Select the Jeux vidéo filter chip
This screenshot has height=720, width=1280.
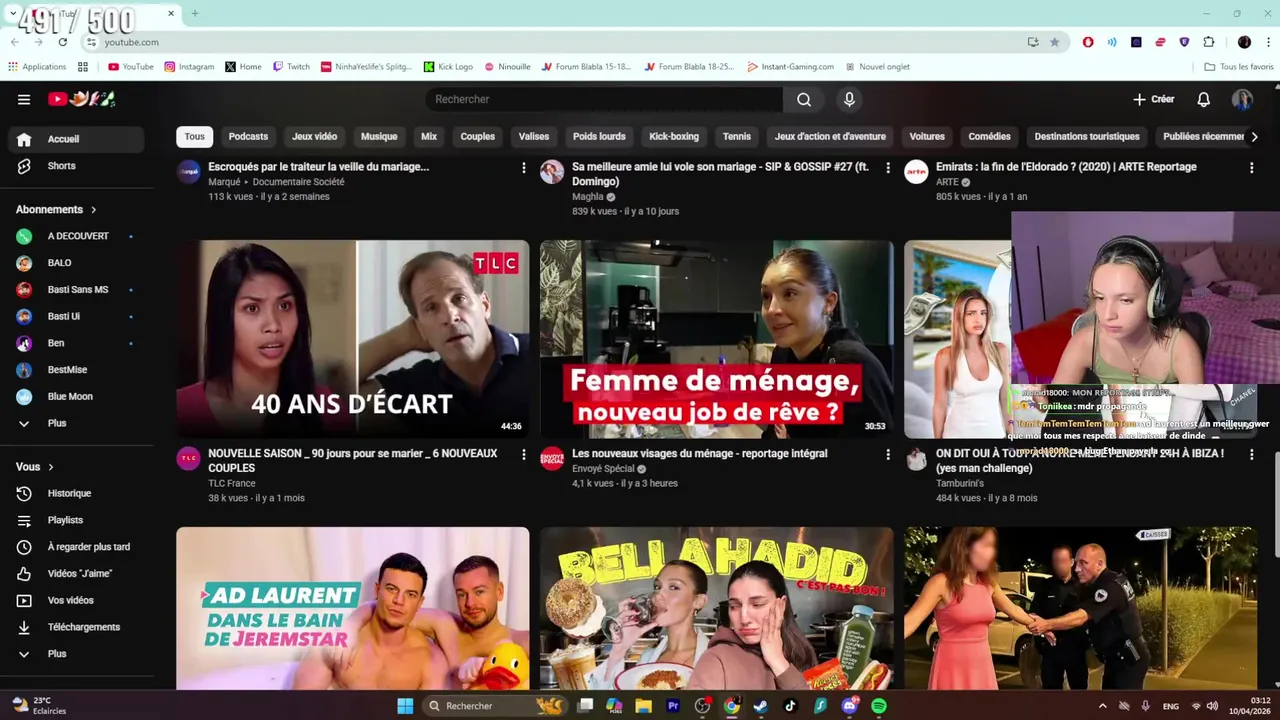(314, 136)
